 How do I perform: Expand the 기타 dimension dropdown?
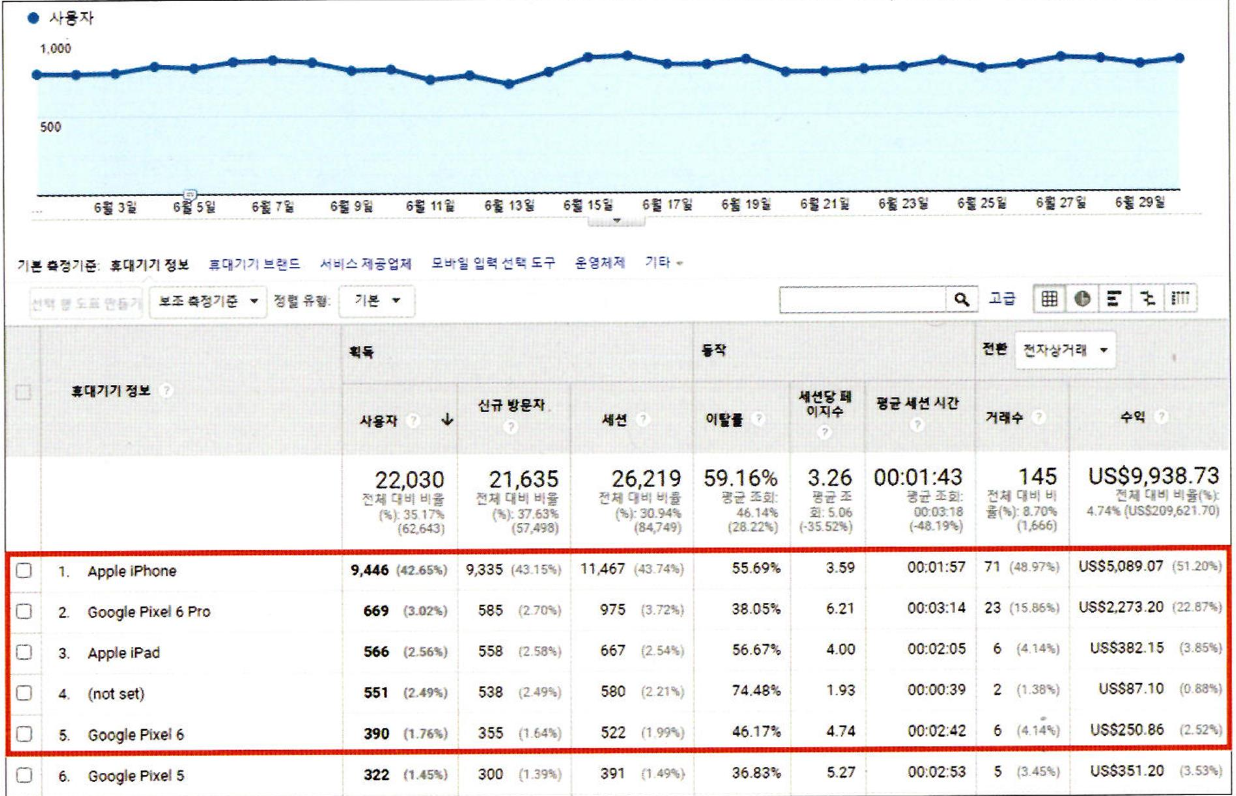pos(664,263)
